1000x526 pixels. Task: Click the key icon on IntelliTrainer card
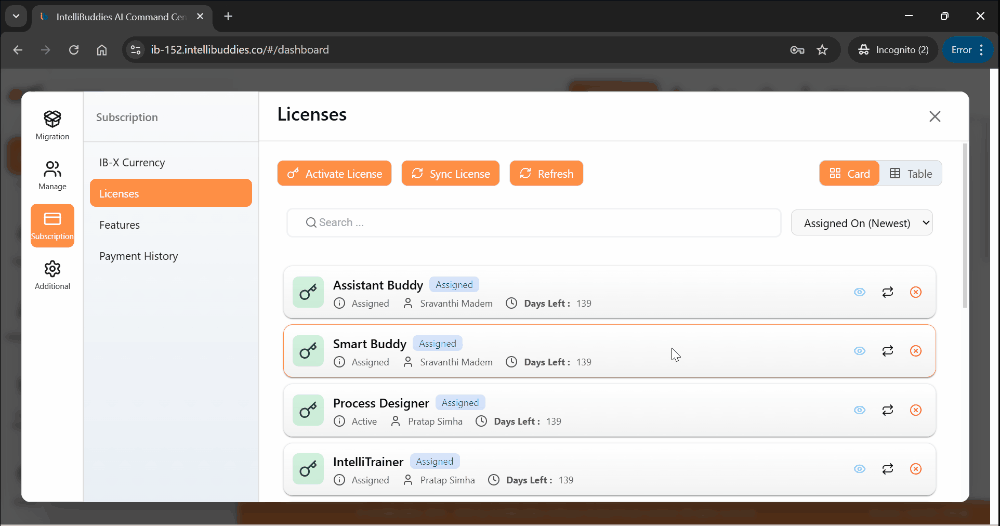click(308, 469)
